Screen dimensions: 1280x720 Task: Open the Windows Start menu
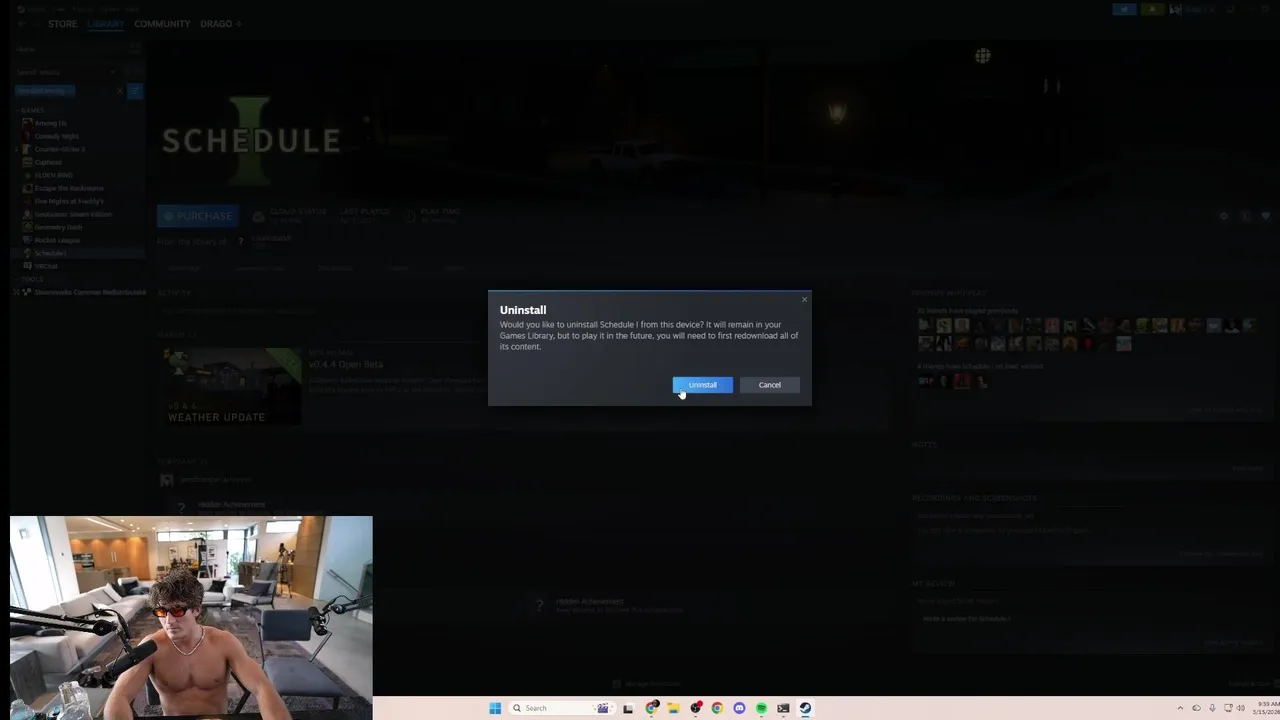pos(495,708)
